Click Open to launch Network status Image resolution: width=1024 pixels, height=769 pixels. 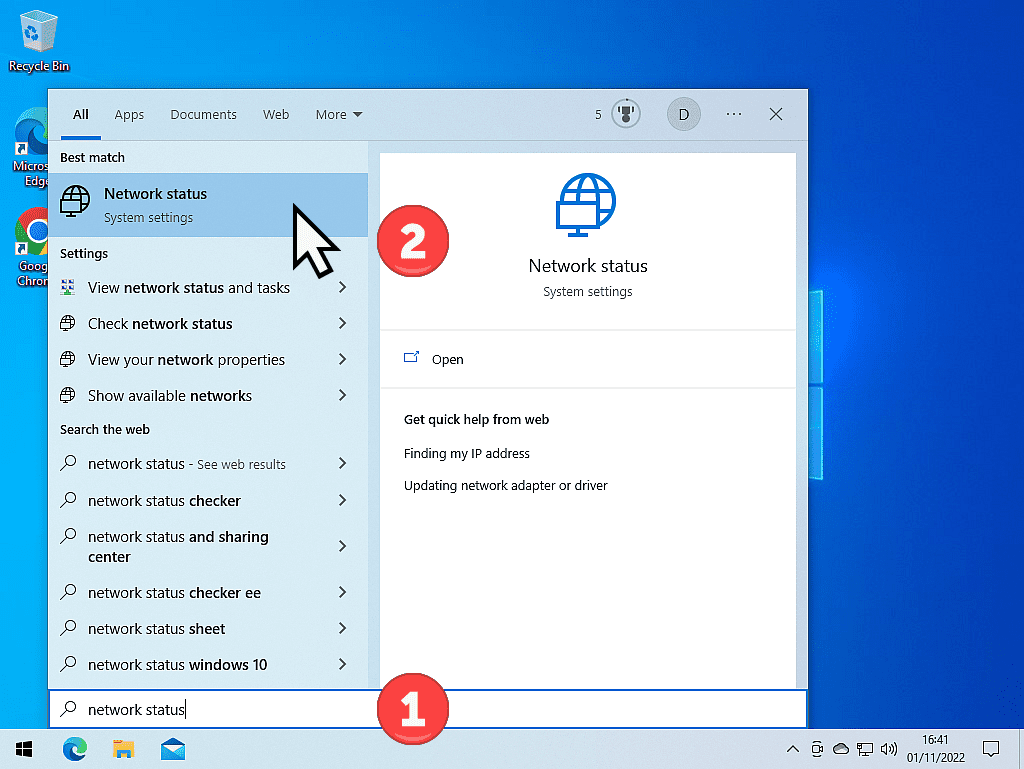click(447, 359)
